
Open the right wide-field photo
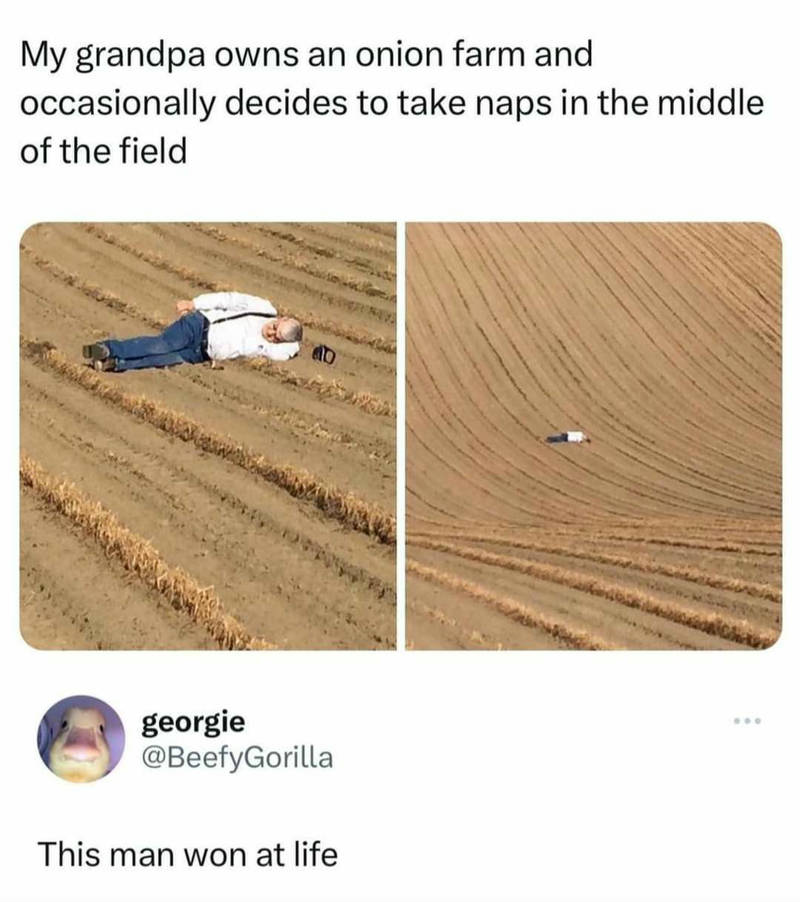click(x=594, y=436)
